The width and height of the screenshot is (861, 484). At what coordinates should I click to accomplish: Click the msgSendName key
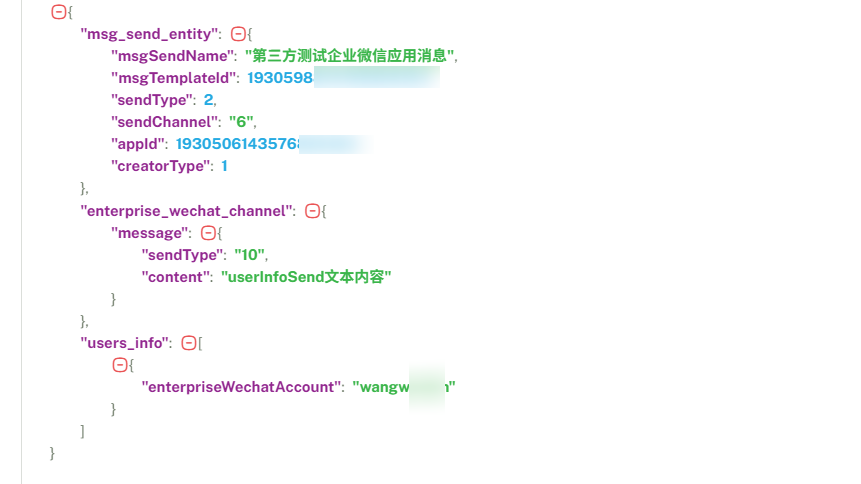172,56
